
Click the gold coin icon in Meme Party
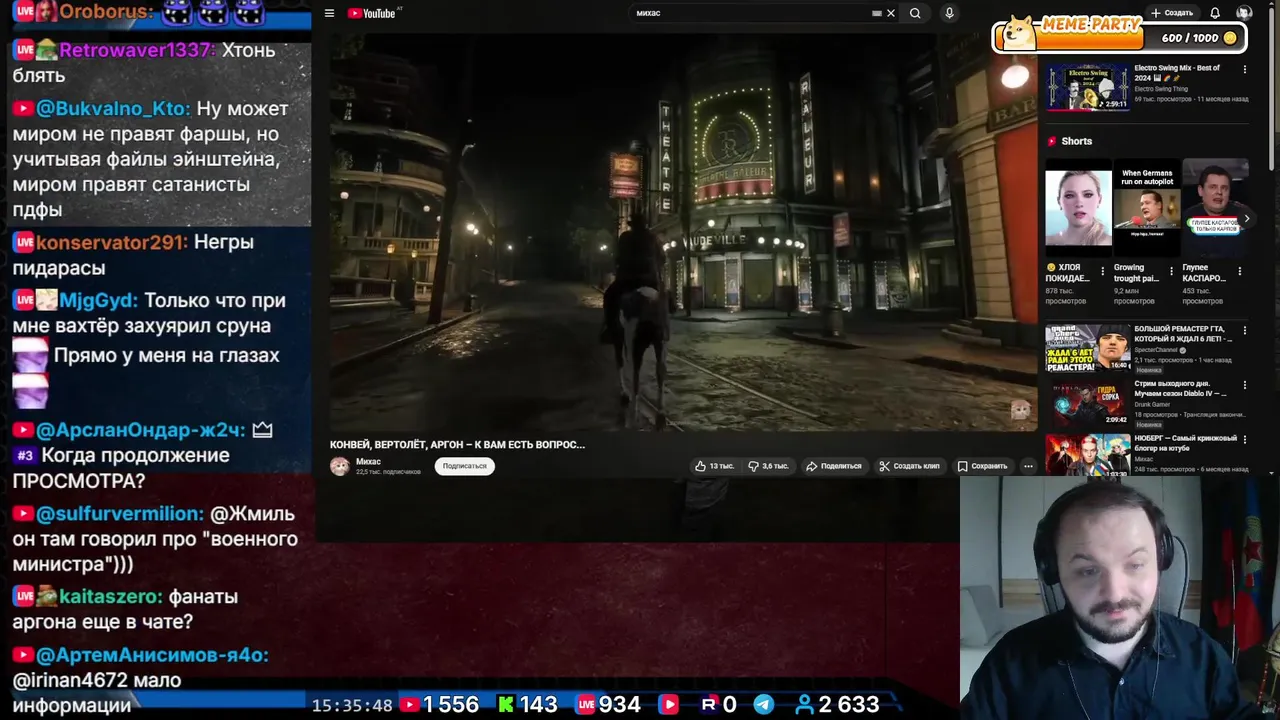(1230, 38)
